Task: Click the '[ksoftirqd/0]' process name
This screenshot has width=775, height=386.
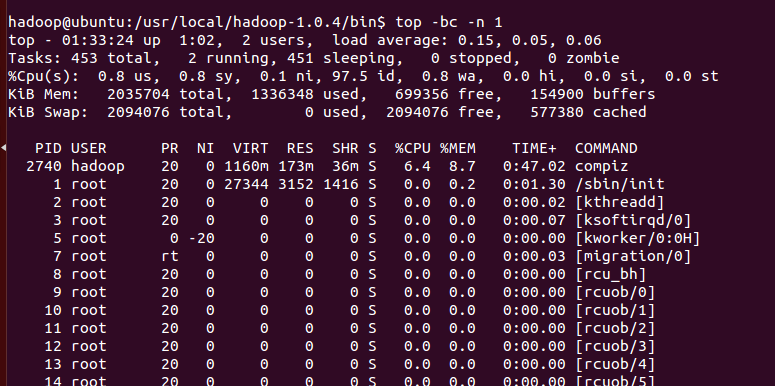Action: tap(633, 220)
